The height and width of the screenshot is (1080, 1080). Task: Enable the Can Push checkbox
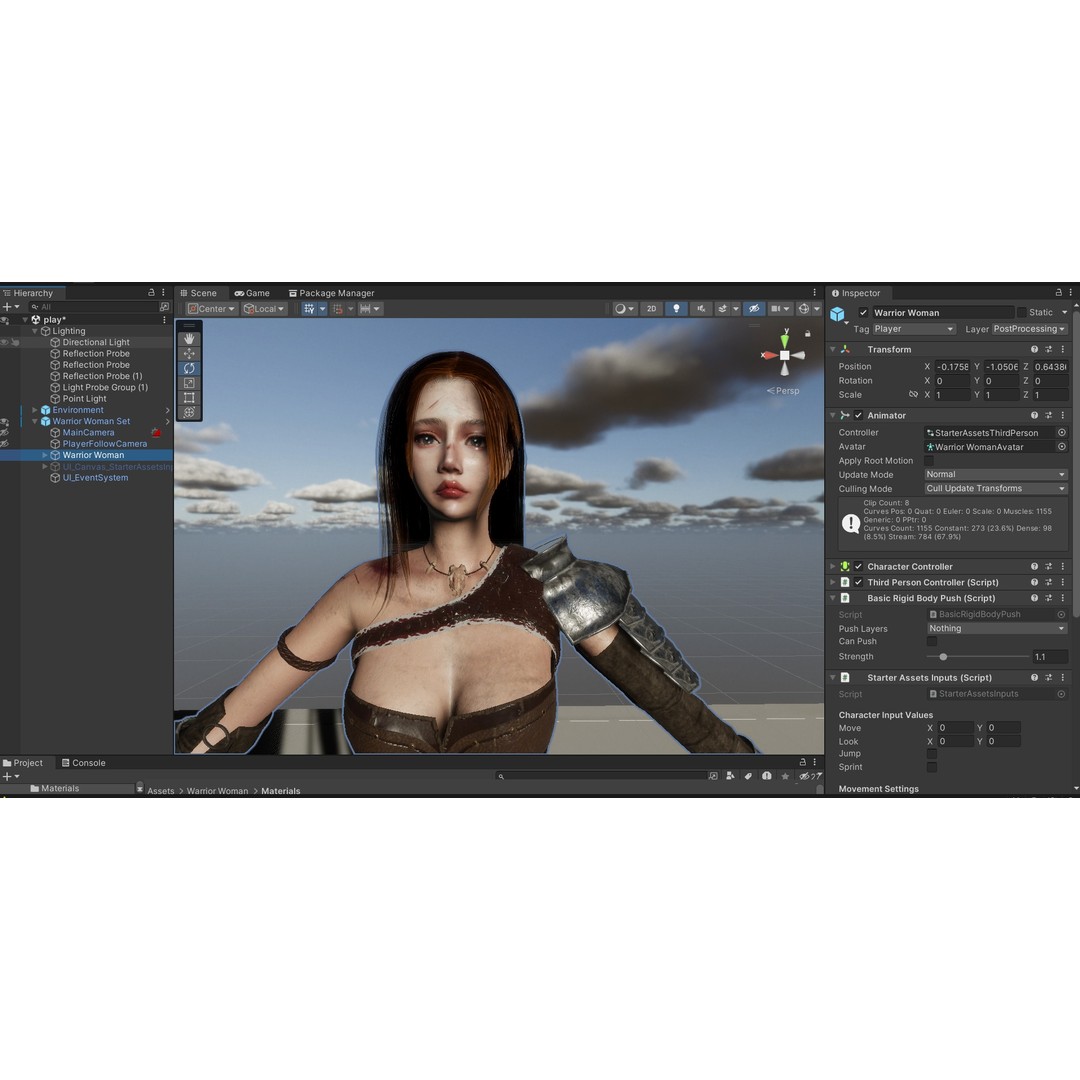coord(931,641)
